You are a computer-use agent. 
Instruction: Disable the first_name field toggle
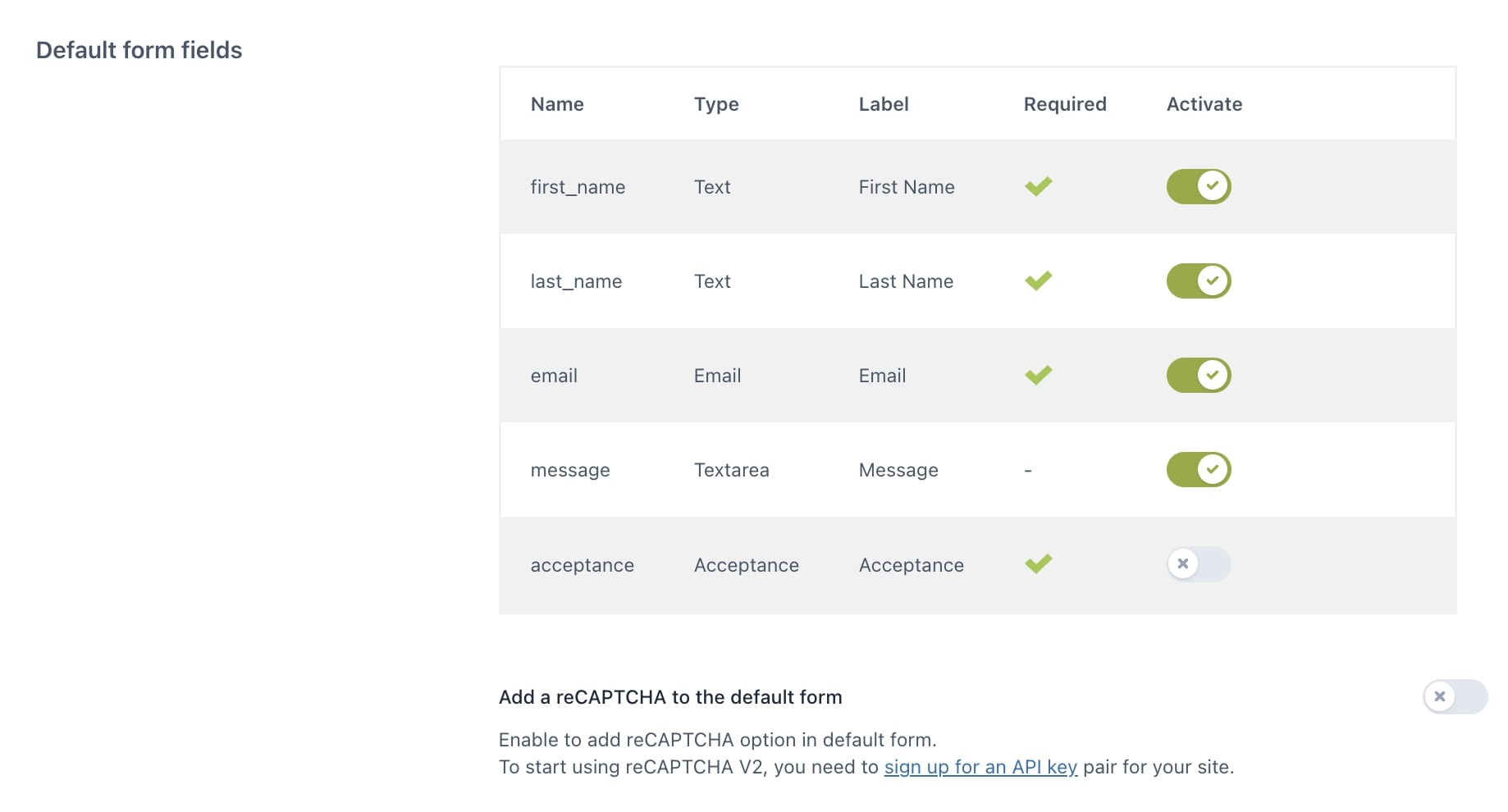pos(1199,186)
